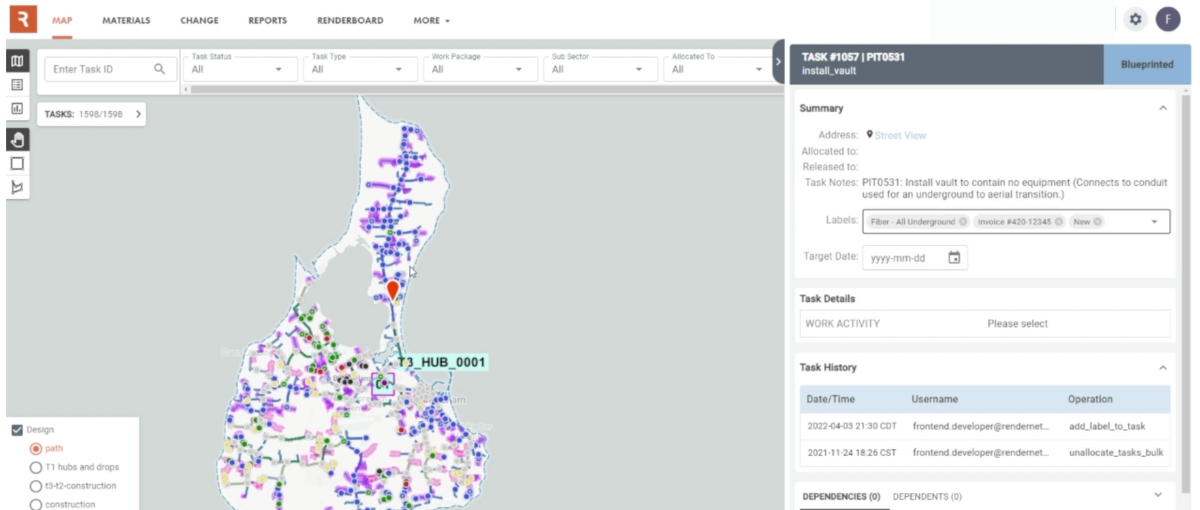Switch to the Dependents tab
Image resolution: width=1200 pixels, height=510 pixels.
[927, 496]
